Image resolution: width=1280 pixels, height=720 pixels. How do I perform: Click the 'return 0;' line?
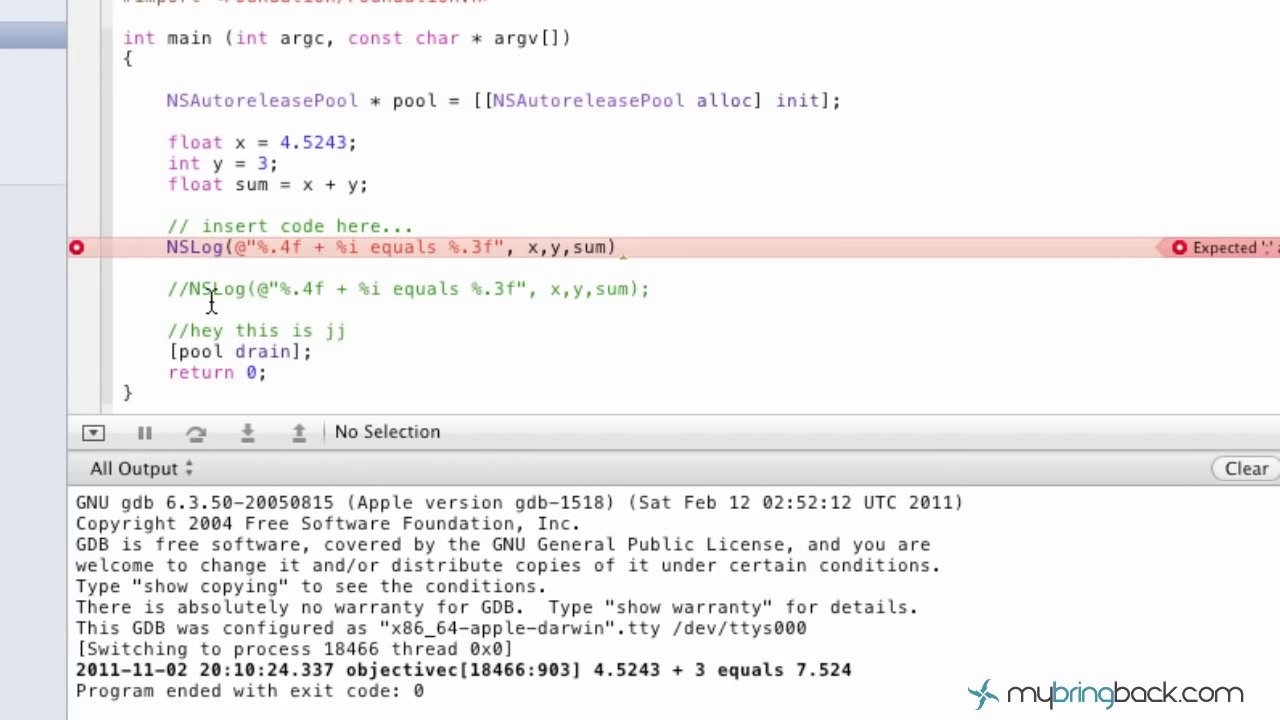tap(217, 372)
